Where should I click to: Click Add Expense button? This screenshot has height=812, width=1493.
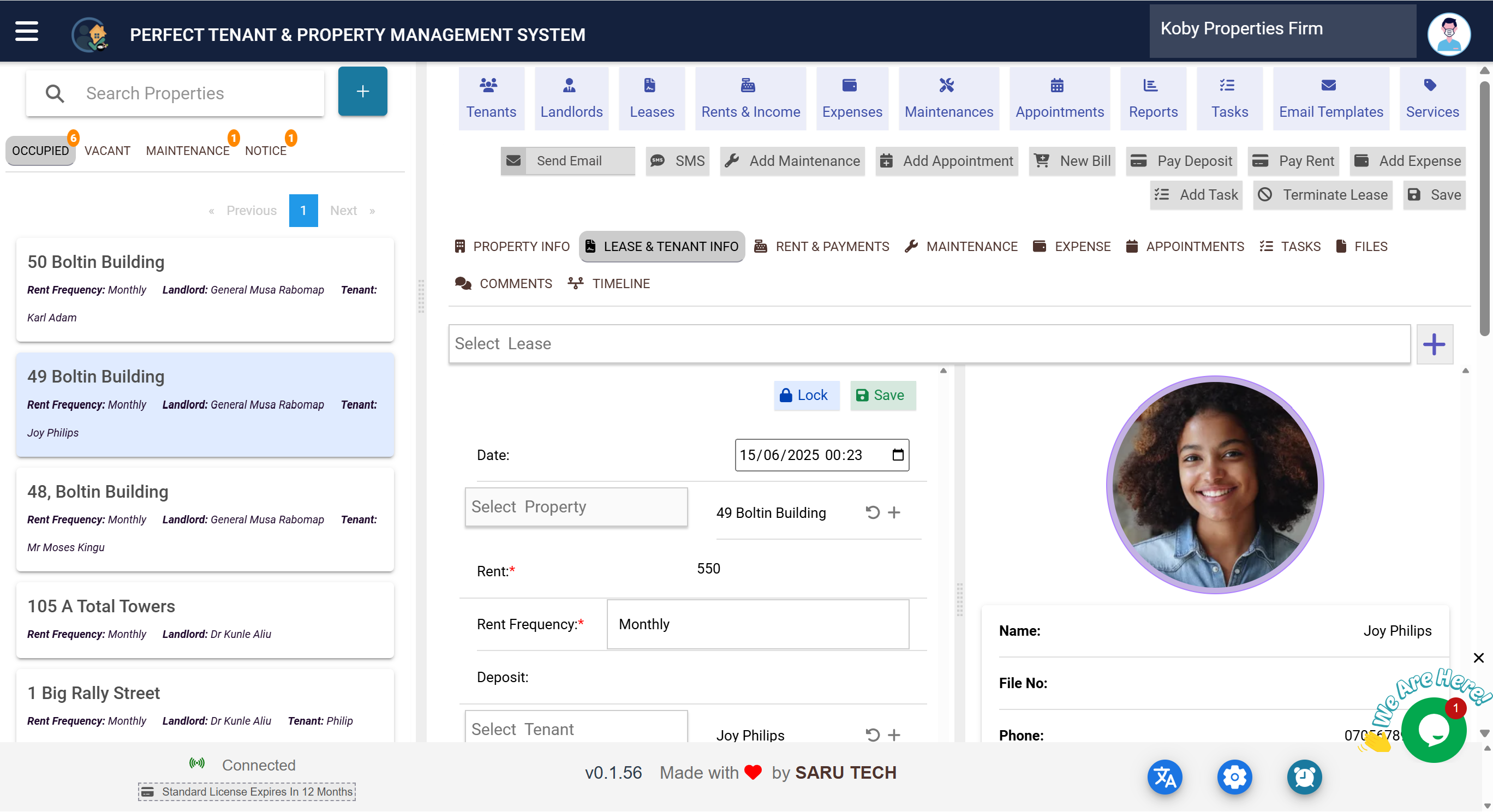[x=1407, y=160]
